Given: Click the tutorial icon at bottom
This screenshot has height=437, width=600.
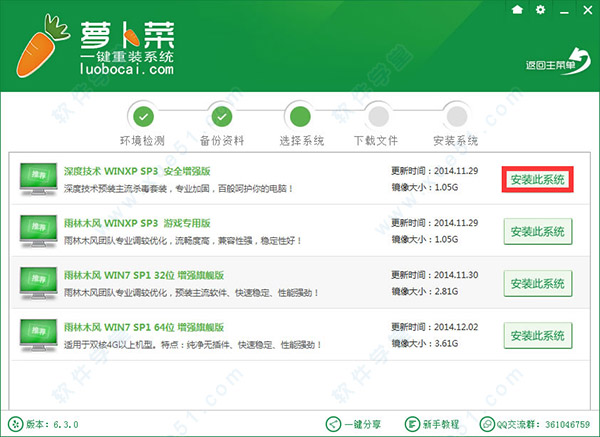Looking at the screenshot, I should coord(412,424).
